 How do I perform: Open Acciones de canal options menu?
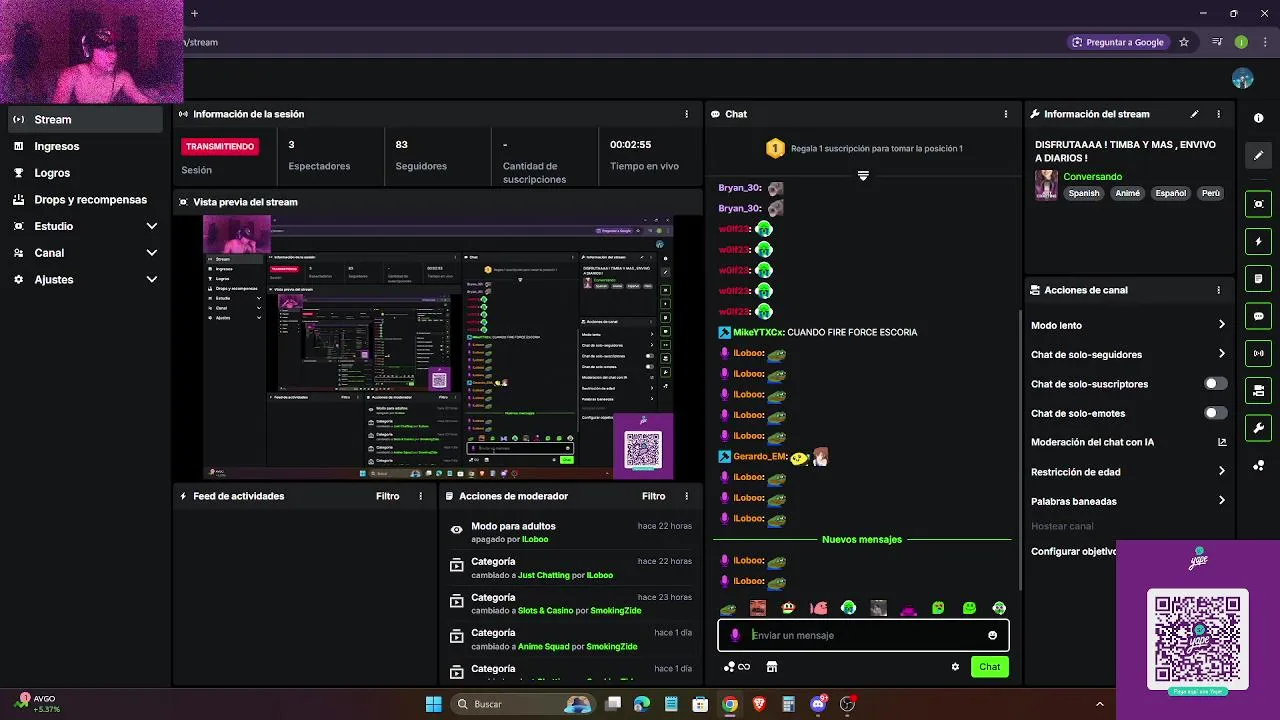click(x=1218, y=290)
